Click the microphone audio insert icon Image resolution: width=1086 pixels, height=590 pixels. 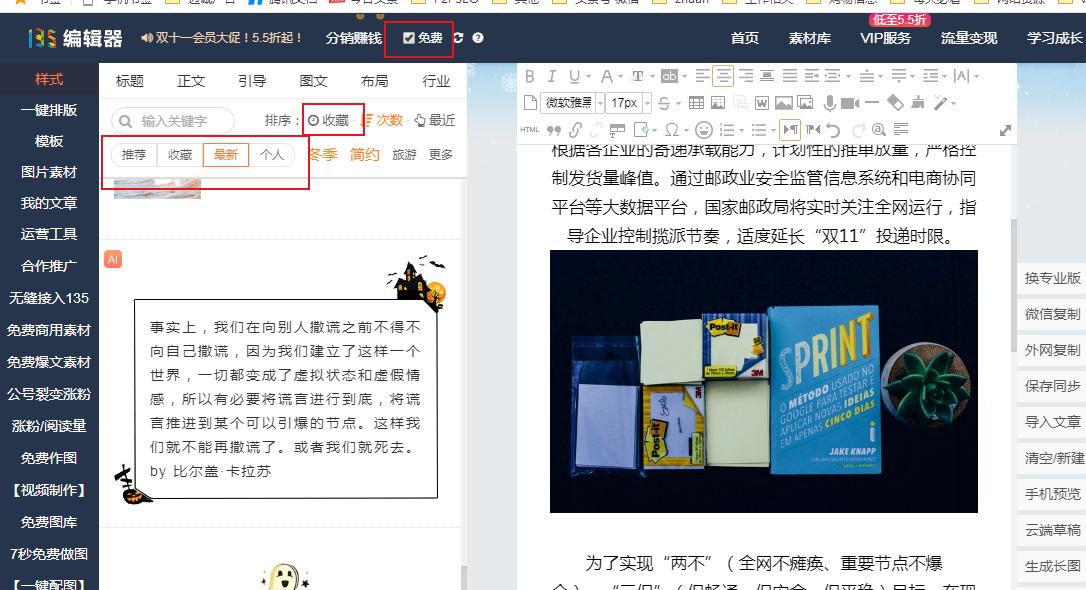coord(828,102)
